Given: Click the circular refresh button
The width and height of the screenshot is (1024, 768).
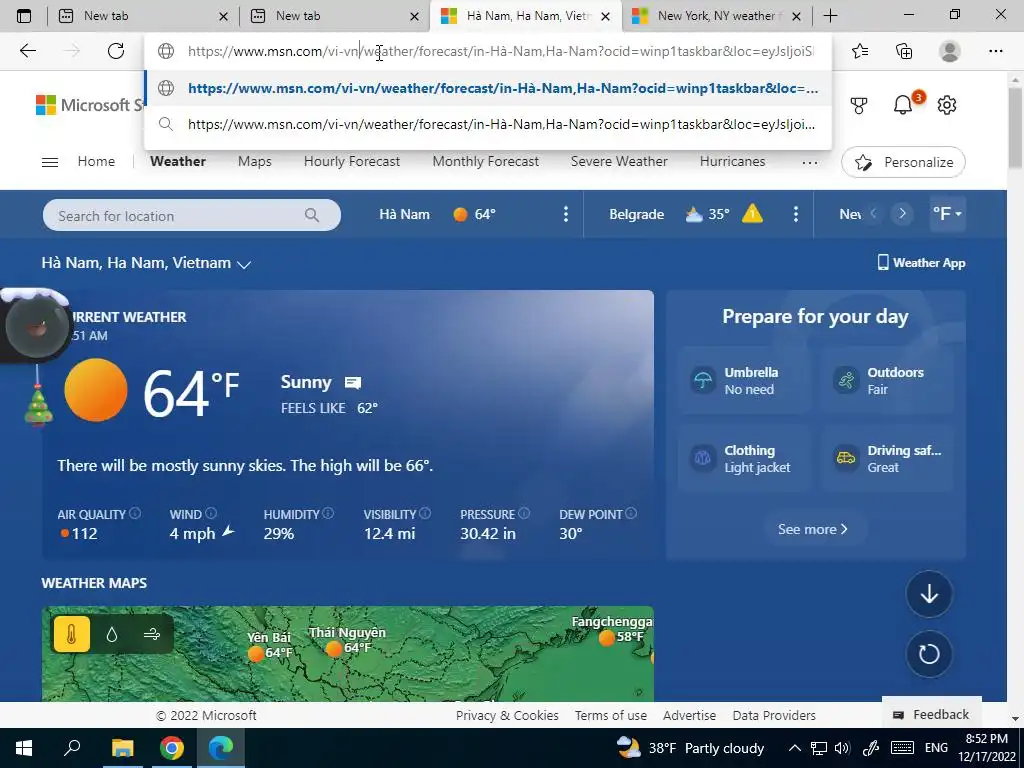Looking at the screenshot, I should (929, 654).
